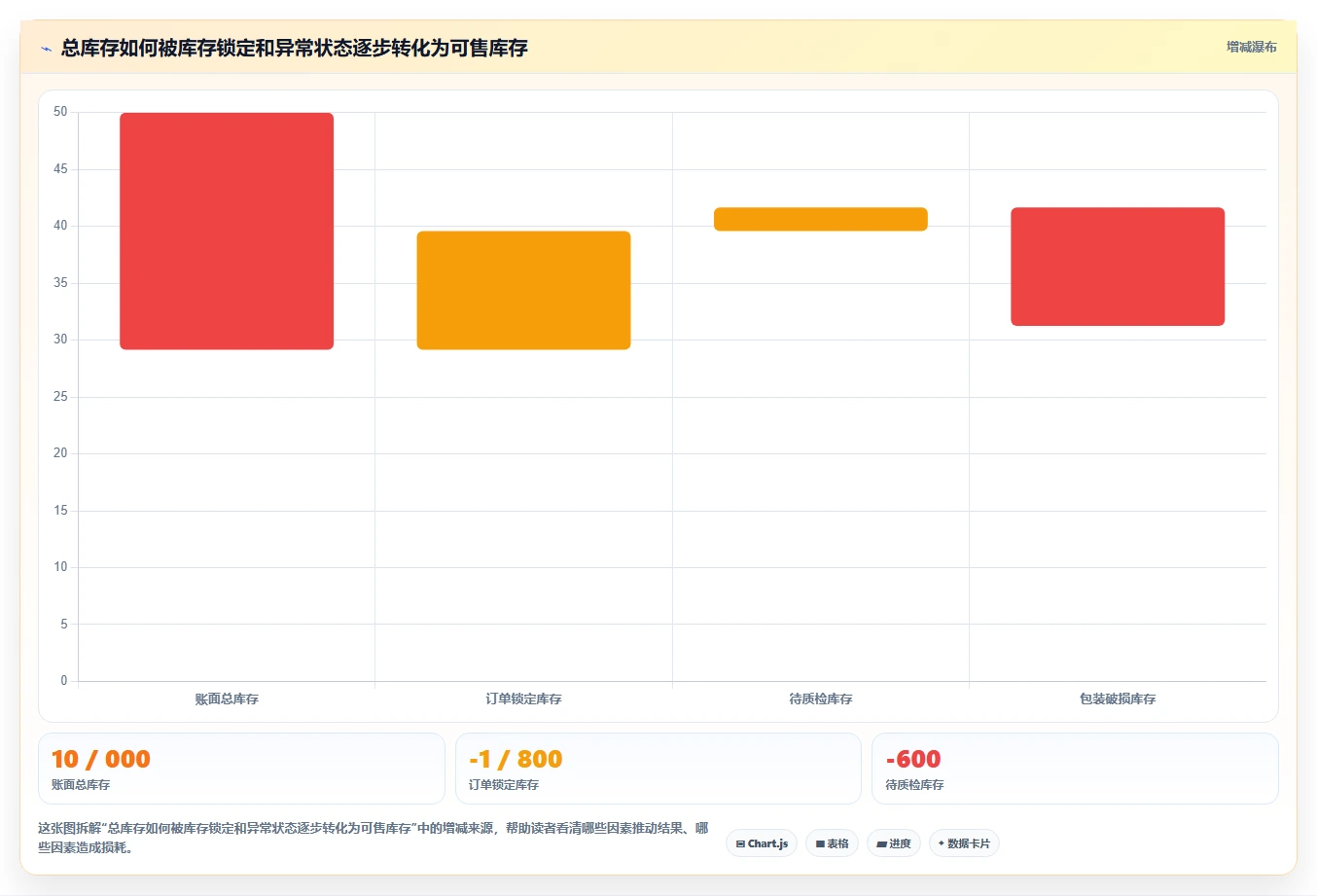Click the thin orange 待质检库存 bar
The height and width of the screenshot is (896, 1317).
pyautogui.click(x=821, y=219)
